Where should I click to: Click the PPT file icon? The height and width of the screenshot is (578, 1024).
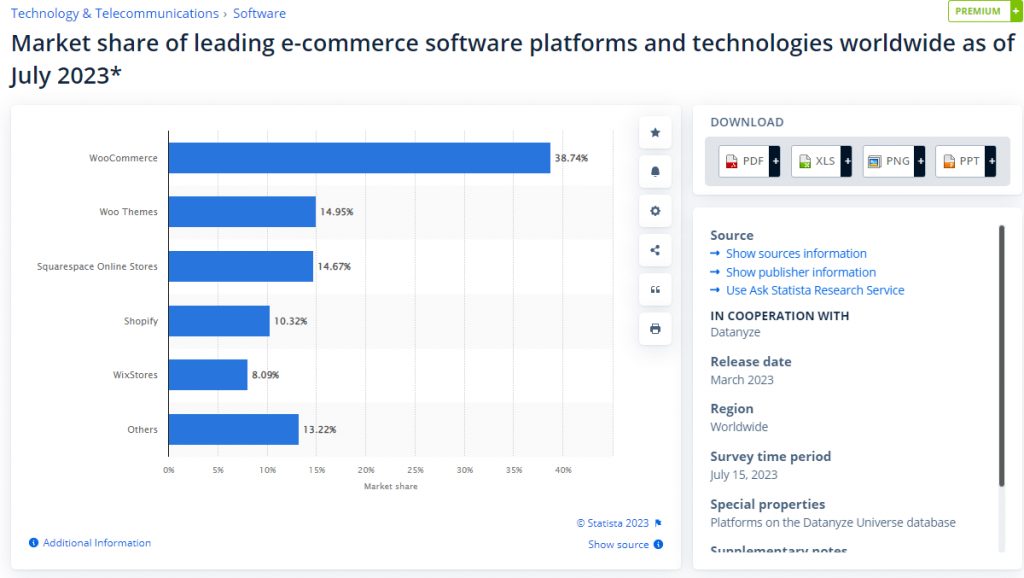949,161
